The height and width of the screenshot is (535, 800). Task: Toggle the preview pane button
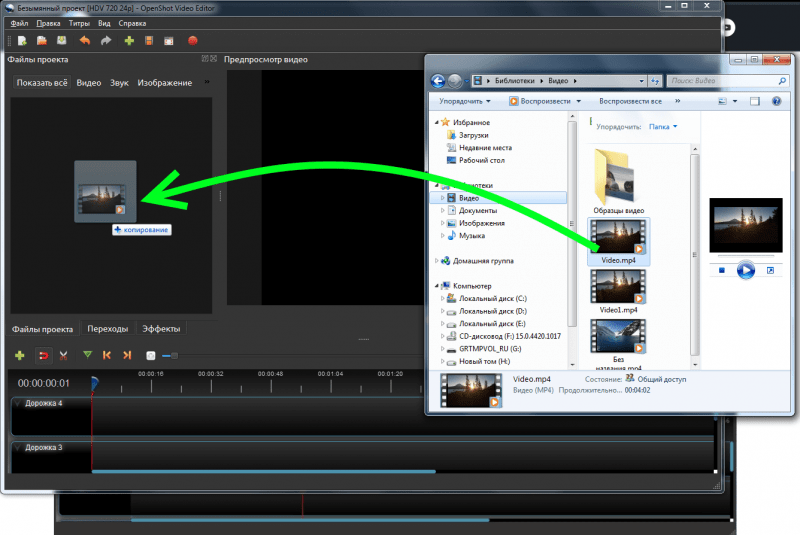point(755,101)
